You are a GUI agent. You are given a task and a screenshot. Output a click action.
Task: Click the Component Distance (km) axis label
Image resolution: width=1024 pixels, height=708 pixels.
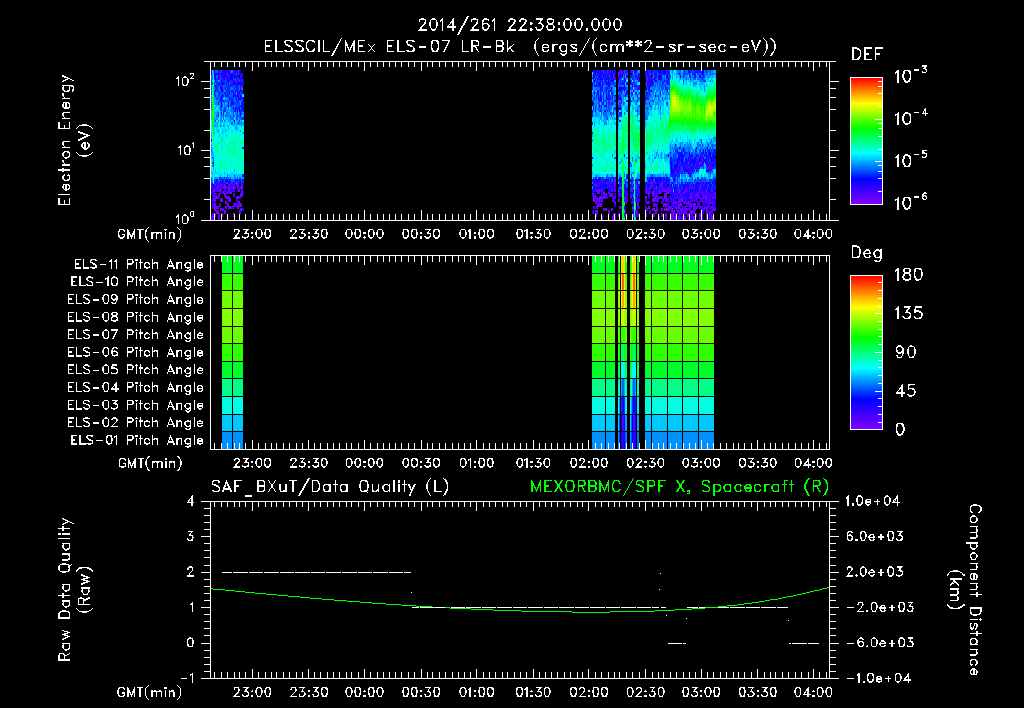click(965, 590)
